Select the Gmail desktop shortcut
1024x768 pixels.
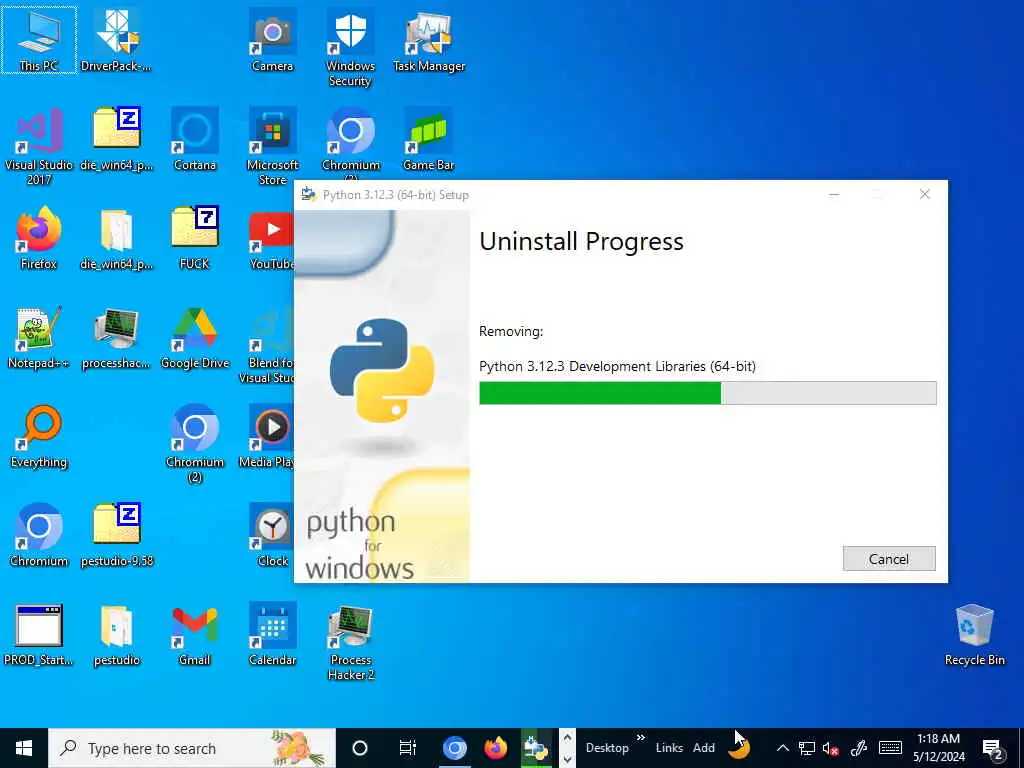point(195,635)
